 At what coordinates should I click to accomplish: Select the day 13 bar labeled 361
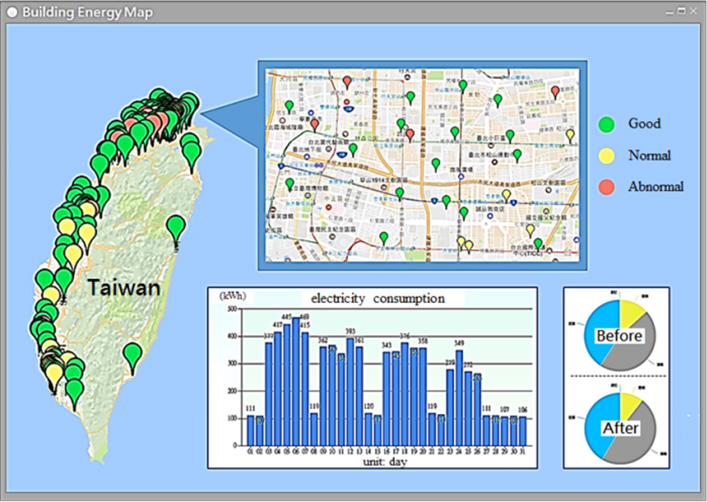tap(359, 396)
